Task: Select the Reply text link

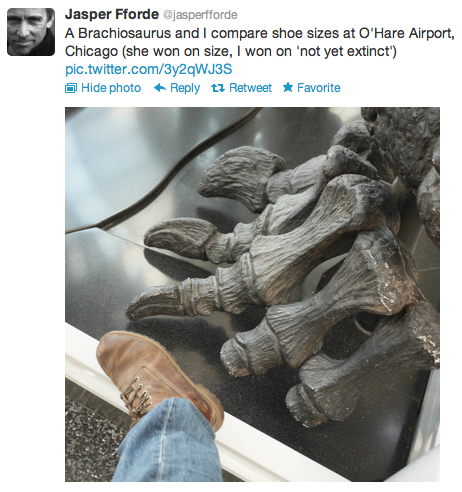Action: coord(185,88)
